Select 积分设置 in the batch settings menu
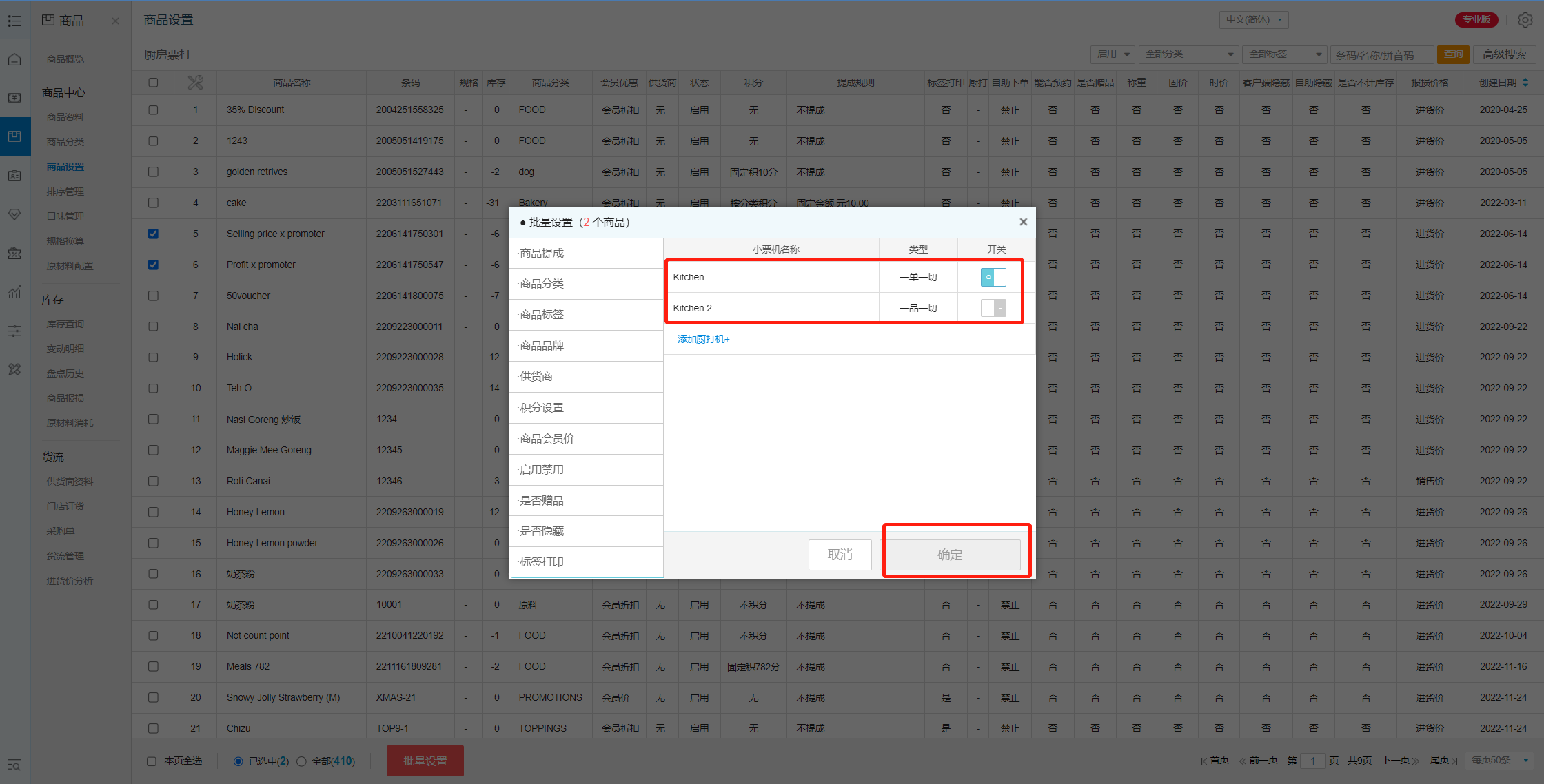The height and width of the screenshot is (784, 1544). (542, 407)
